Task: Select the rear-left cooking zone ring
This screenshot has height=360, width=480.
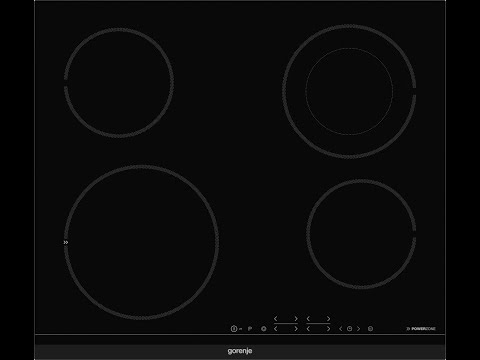Action: point(119,83)
